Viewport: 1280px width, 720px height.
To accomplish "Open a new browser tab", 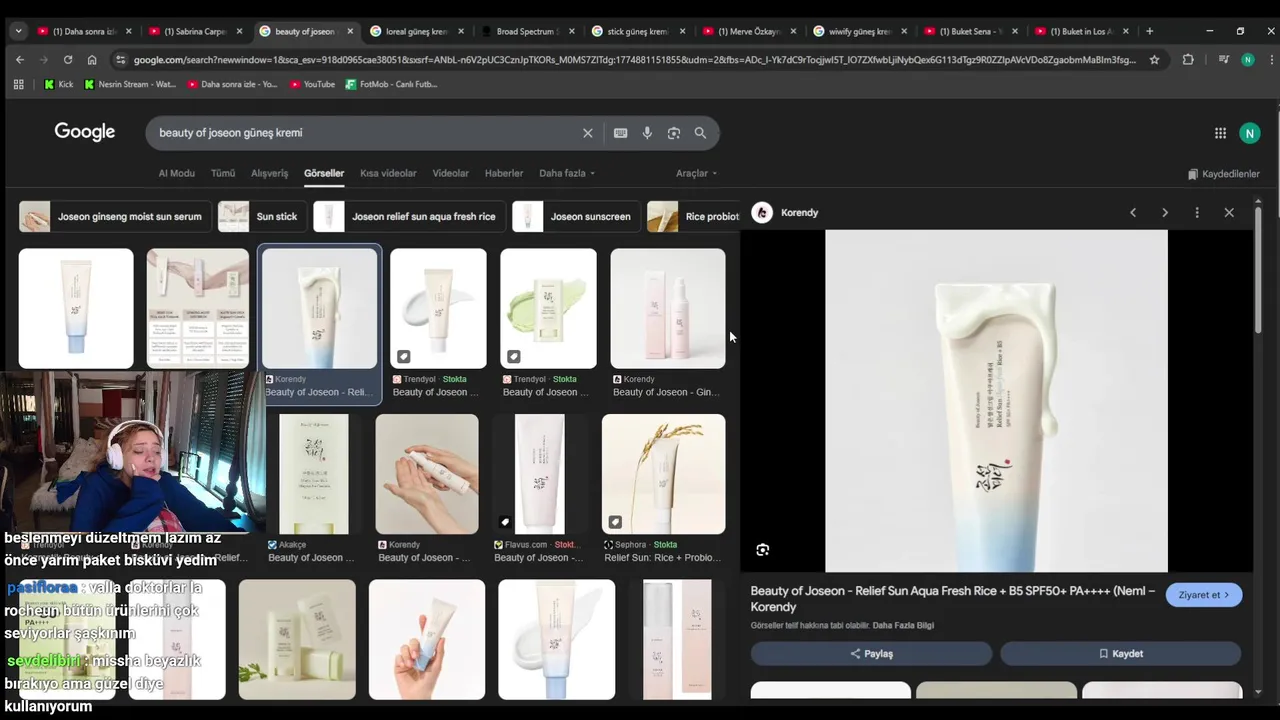I will tap(1149, 31).
